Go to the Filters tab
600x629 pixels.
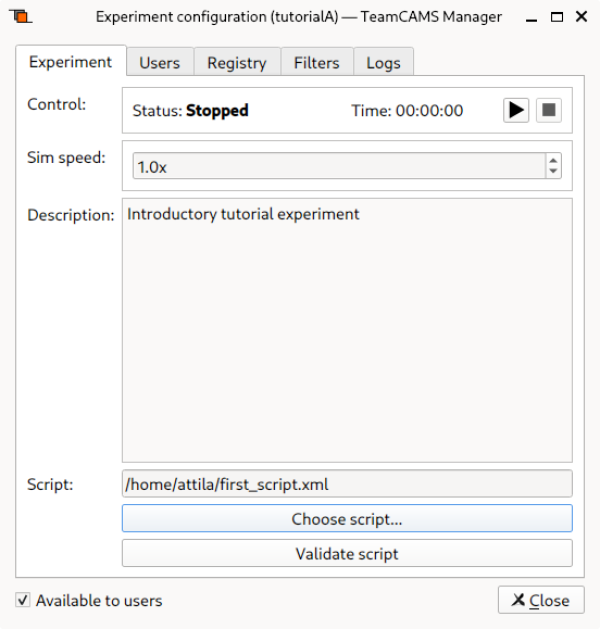316,63
